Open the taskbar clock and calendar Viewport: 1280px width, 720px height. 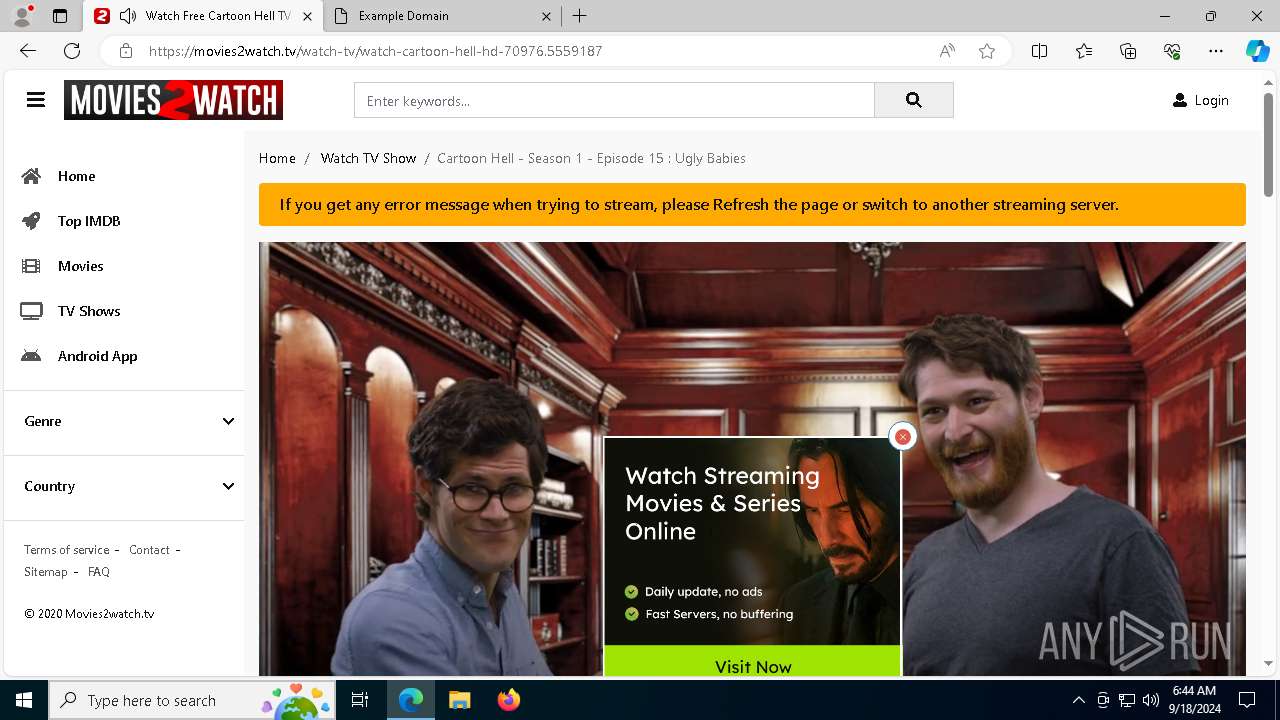[x=1194, y=700]
